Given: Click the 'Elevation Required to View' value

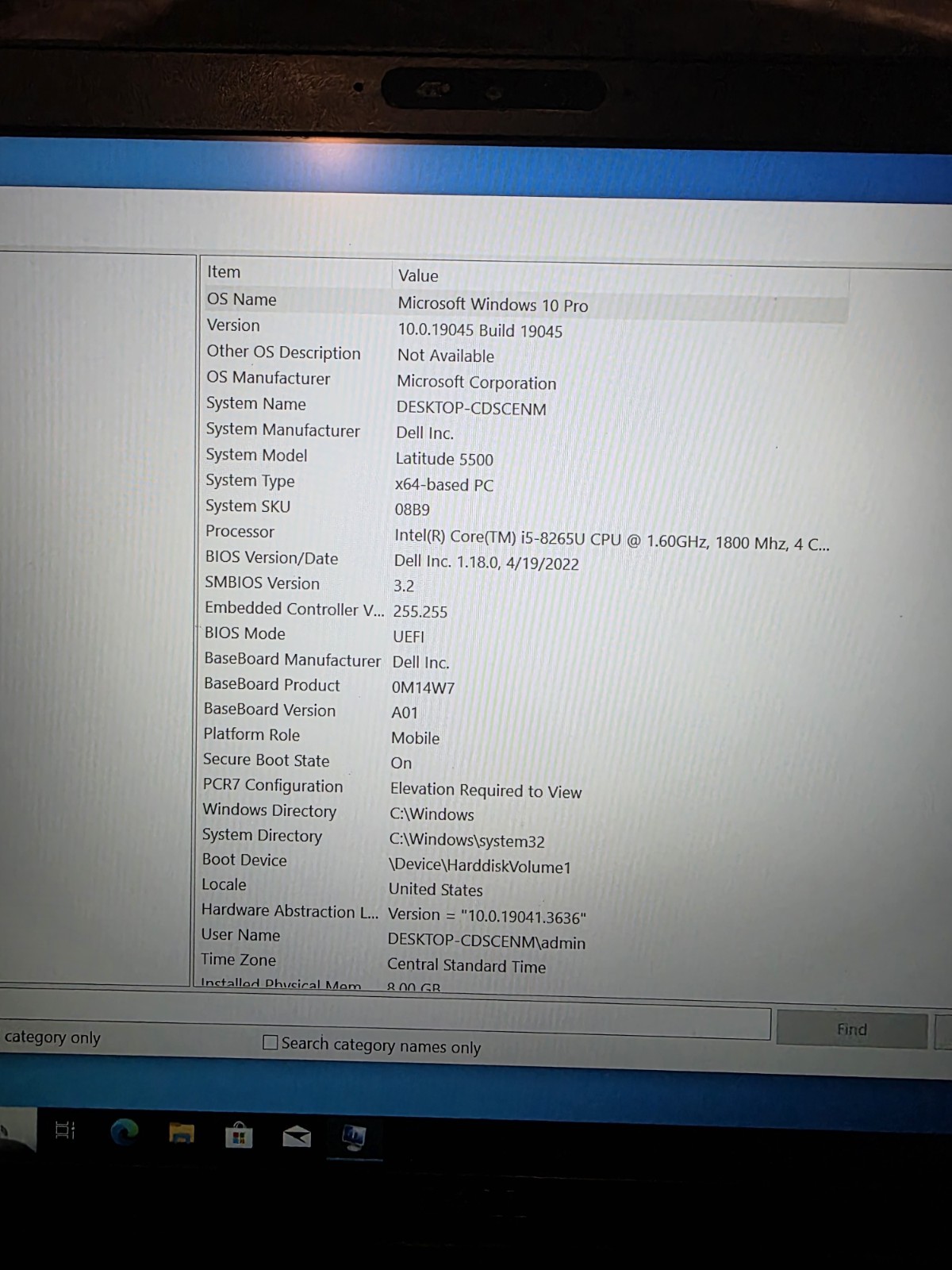Looking at the screenshot, I should click(486, 791).
